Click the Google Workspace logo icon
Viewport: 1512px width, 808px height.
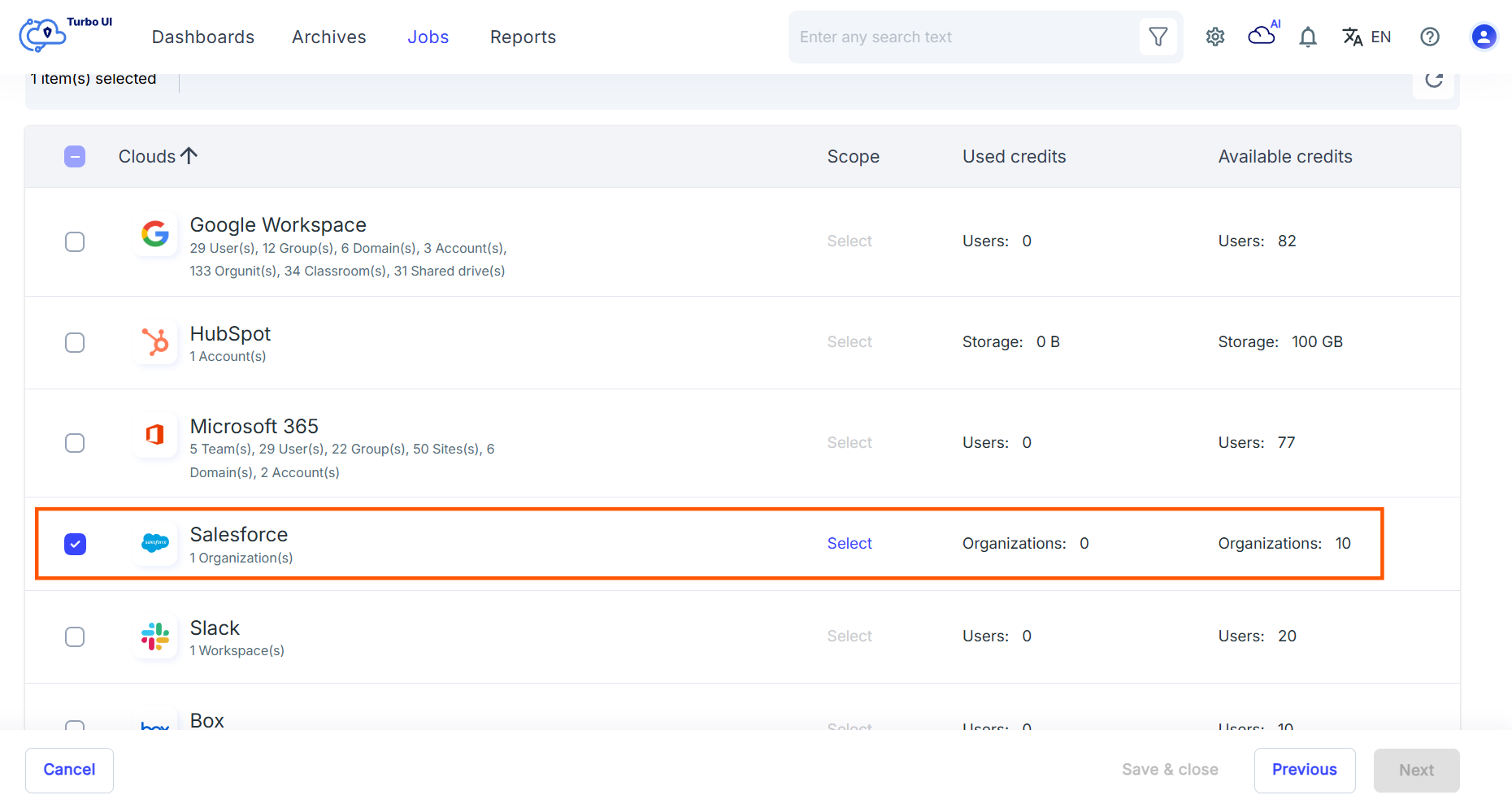[155, 234]
